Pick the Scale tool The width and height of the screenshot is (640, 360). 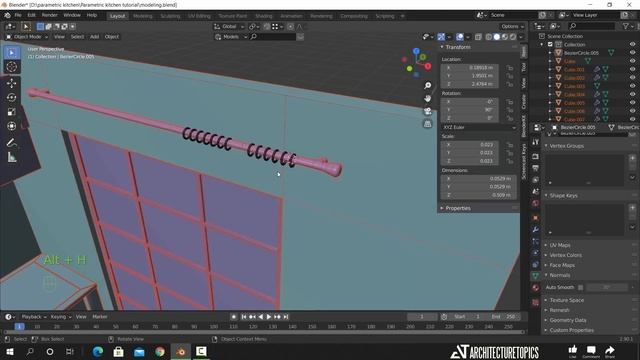11,112
